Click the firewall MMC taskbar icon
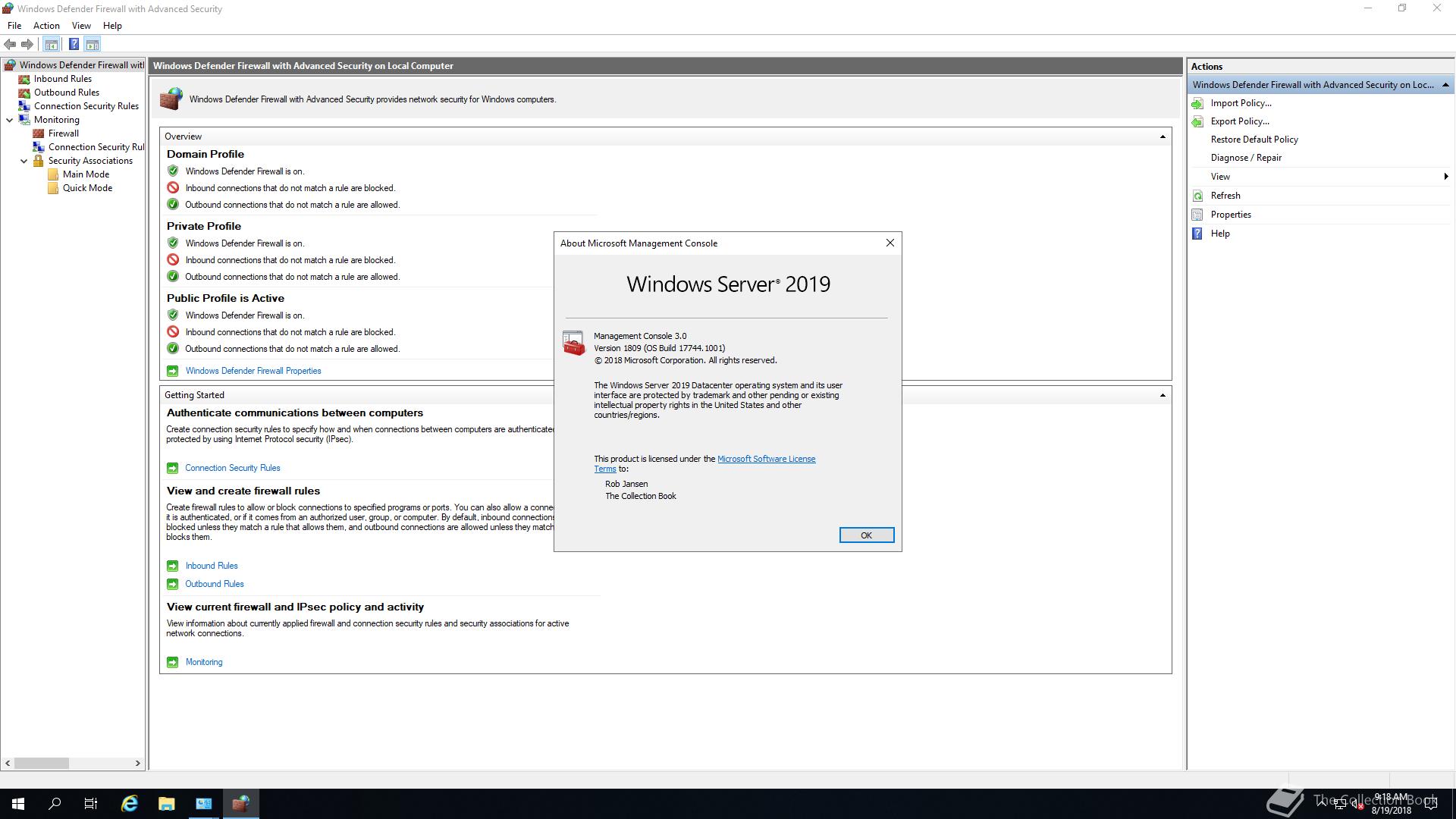This screenshot has width=1456, height=819. [240, 804]
